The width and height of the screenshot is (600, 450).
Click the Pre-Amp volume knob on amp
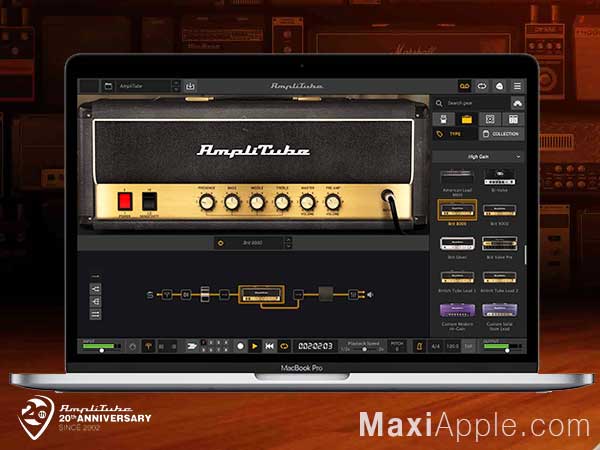333,202
